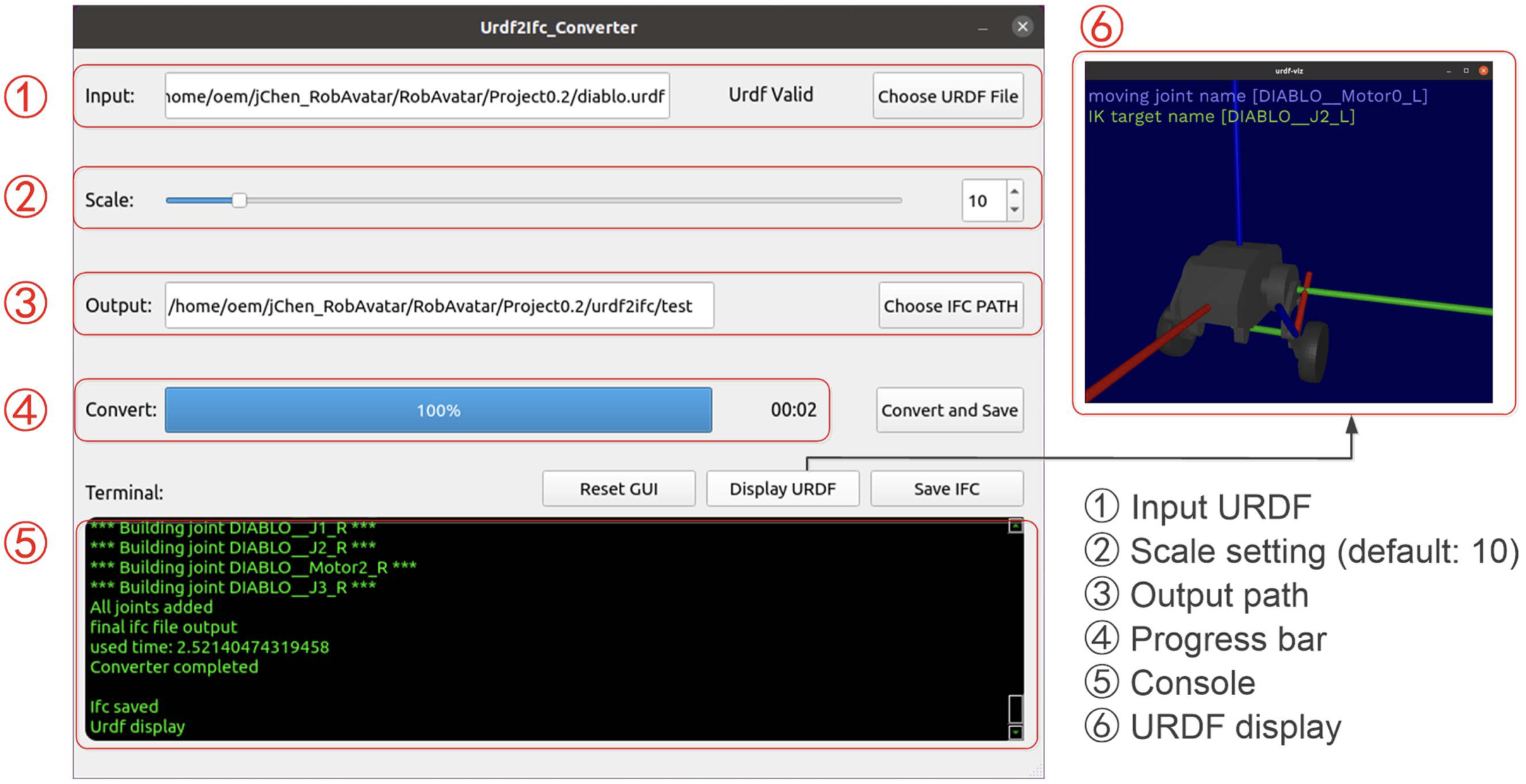Open the URDF viewer with Display URDF

pyautogui.click(x=782, y=489)
